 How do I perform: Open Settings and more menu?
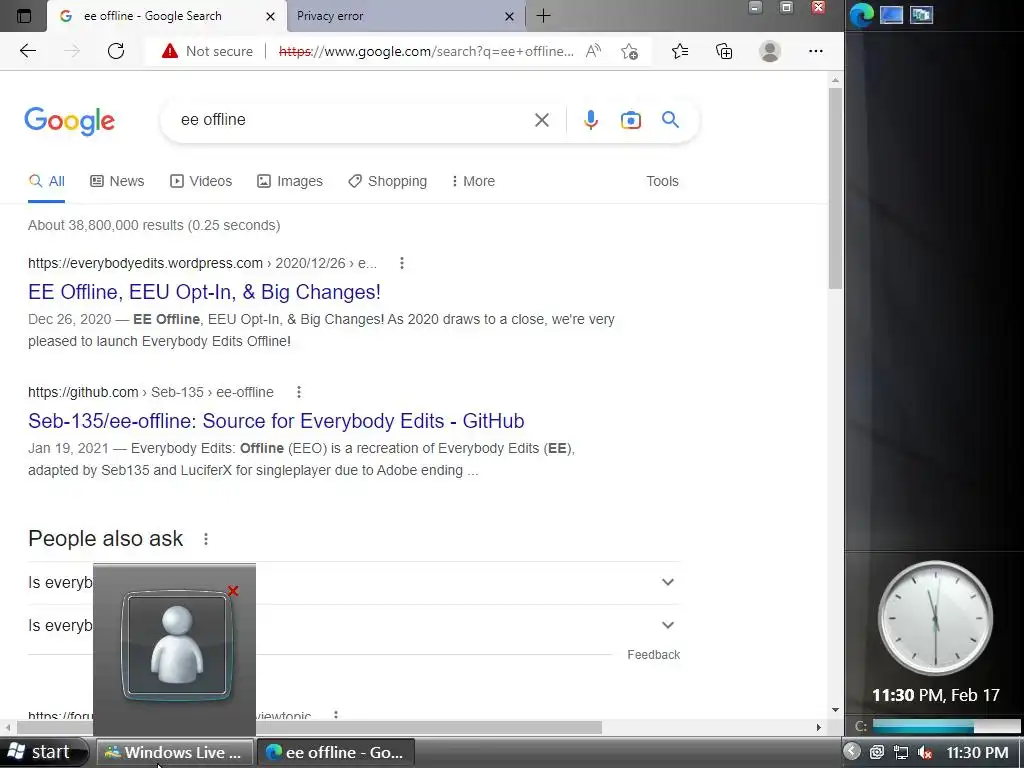click(816, 51)
